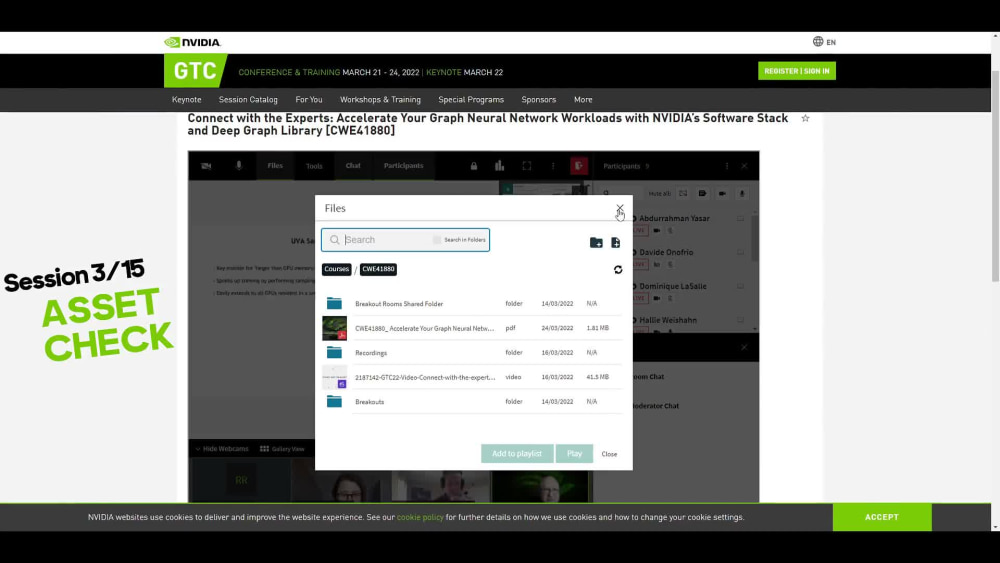Favorite the session with the star icon
This screenshot has height=563, width=1000.
click(805, 118)
